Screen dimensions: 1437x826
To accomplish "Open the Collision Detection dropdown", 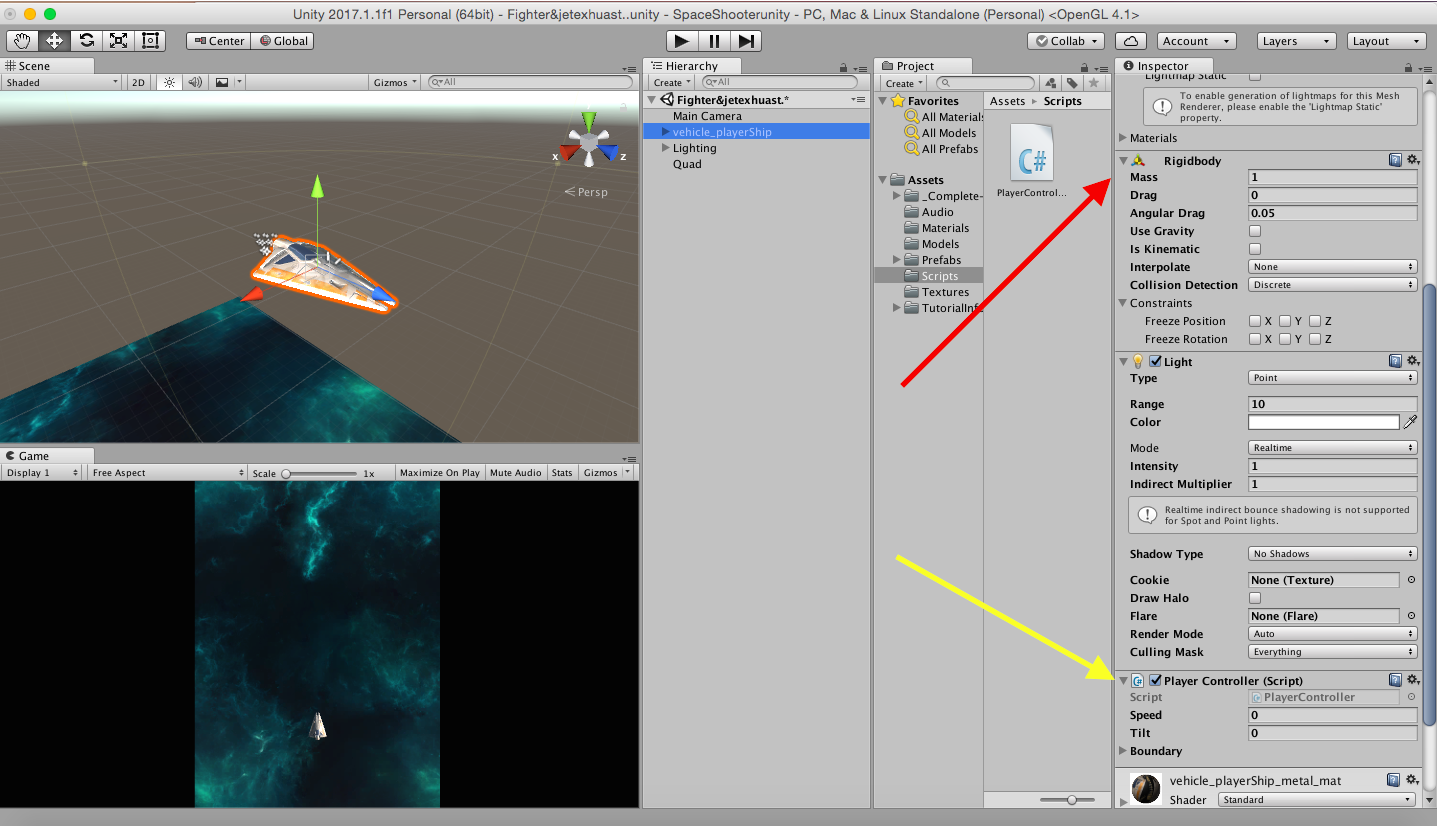I will pos(1332,284).
